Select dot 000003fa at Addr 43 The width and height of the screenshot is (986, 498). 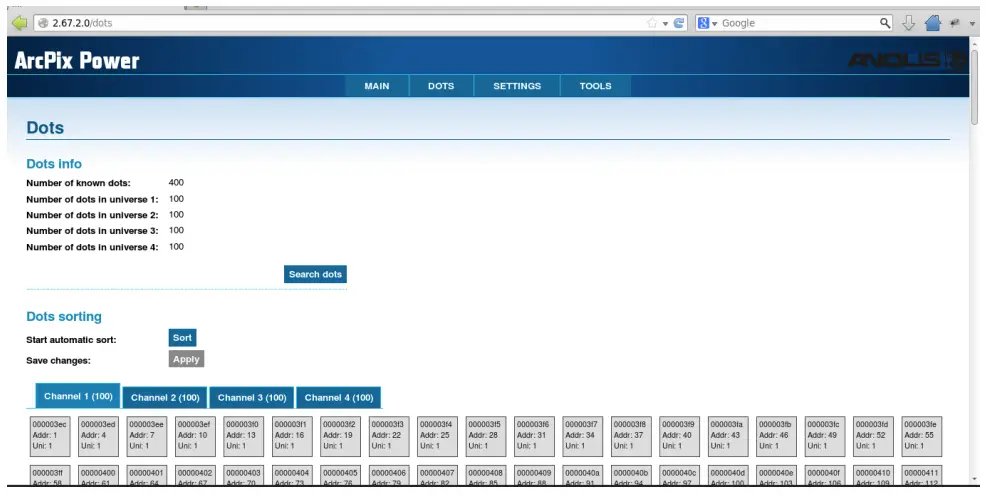728,436
